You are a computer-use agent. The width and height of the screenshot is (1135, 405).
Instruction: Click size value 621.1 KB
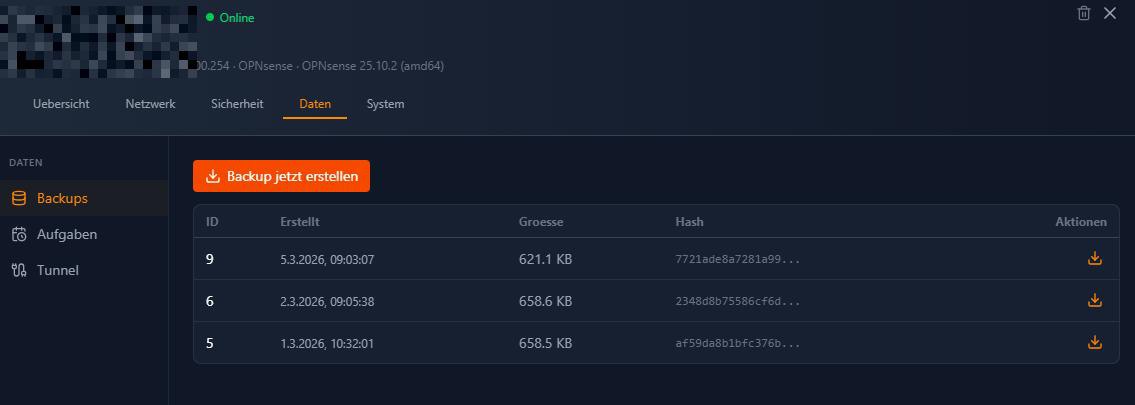(546, 259)
